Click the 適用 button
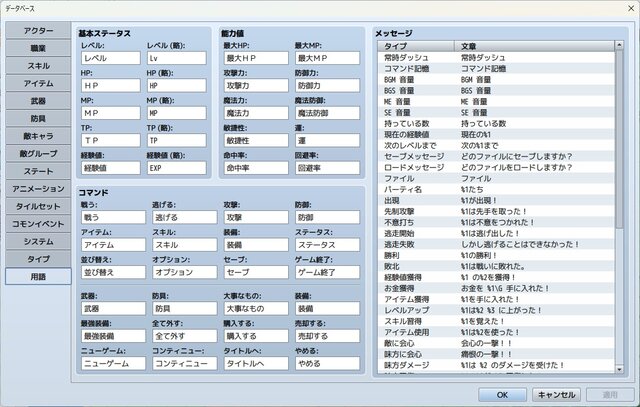 coord(610,395)
